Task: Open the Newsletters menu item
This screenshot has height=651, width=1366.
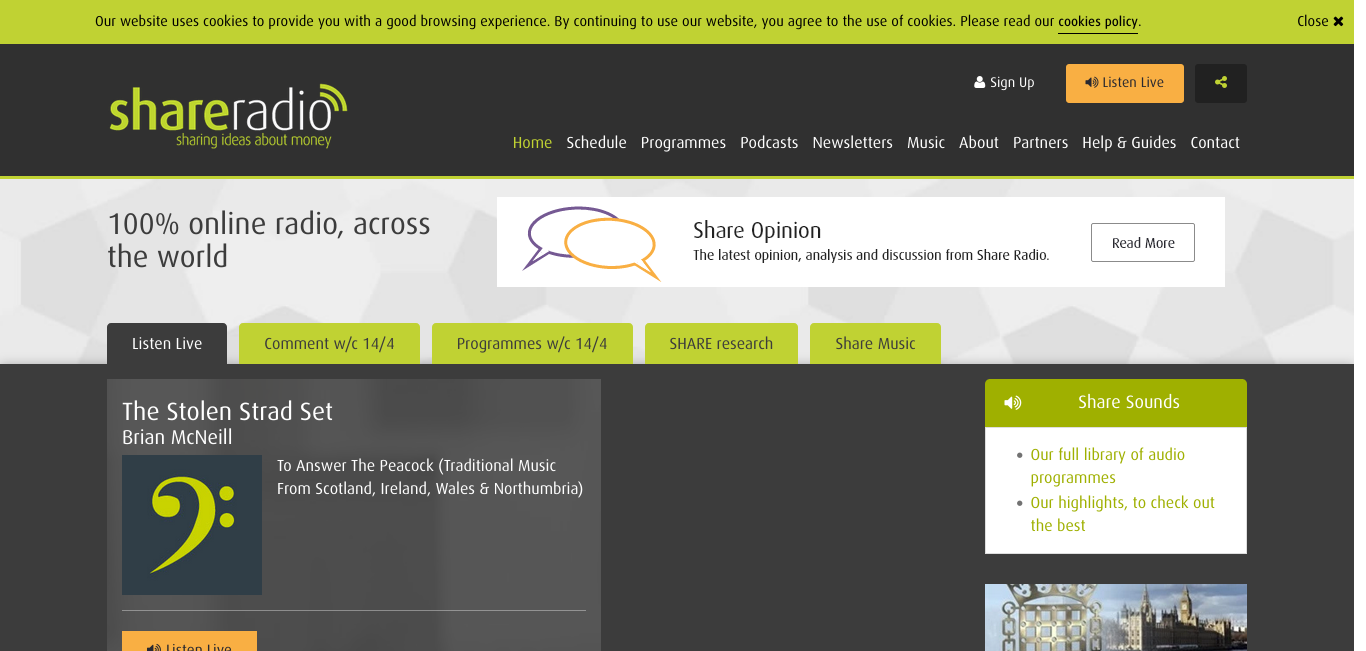Action: (x=852, y=143)
